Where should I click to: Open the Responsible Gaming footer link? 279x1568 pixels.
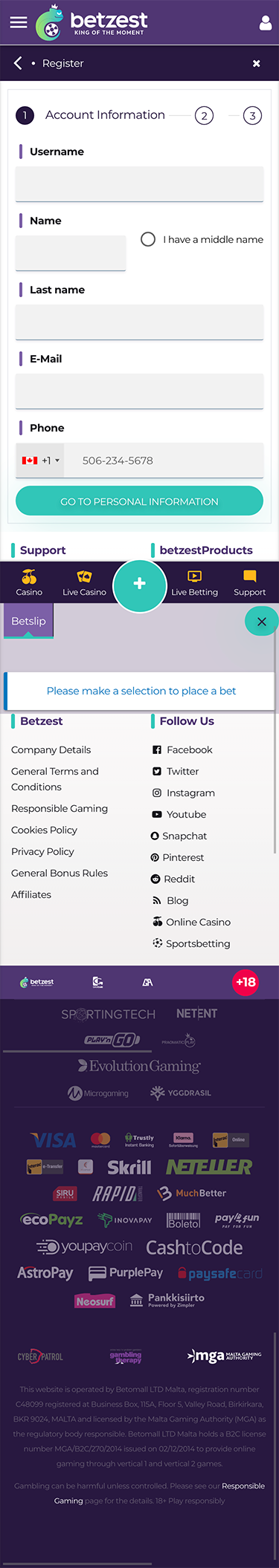60,808
